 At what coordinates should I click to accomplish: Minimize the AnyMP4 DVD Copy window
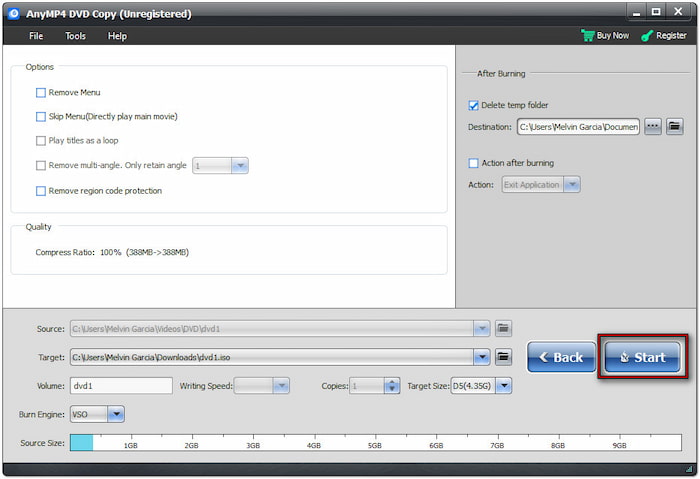point(635,13)
